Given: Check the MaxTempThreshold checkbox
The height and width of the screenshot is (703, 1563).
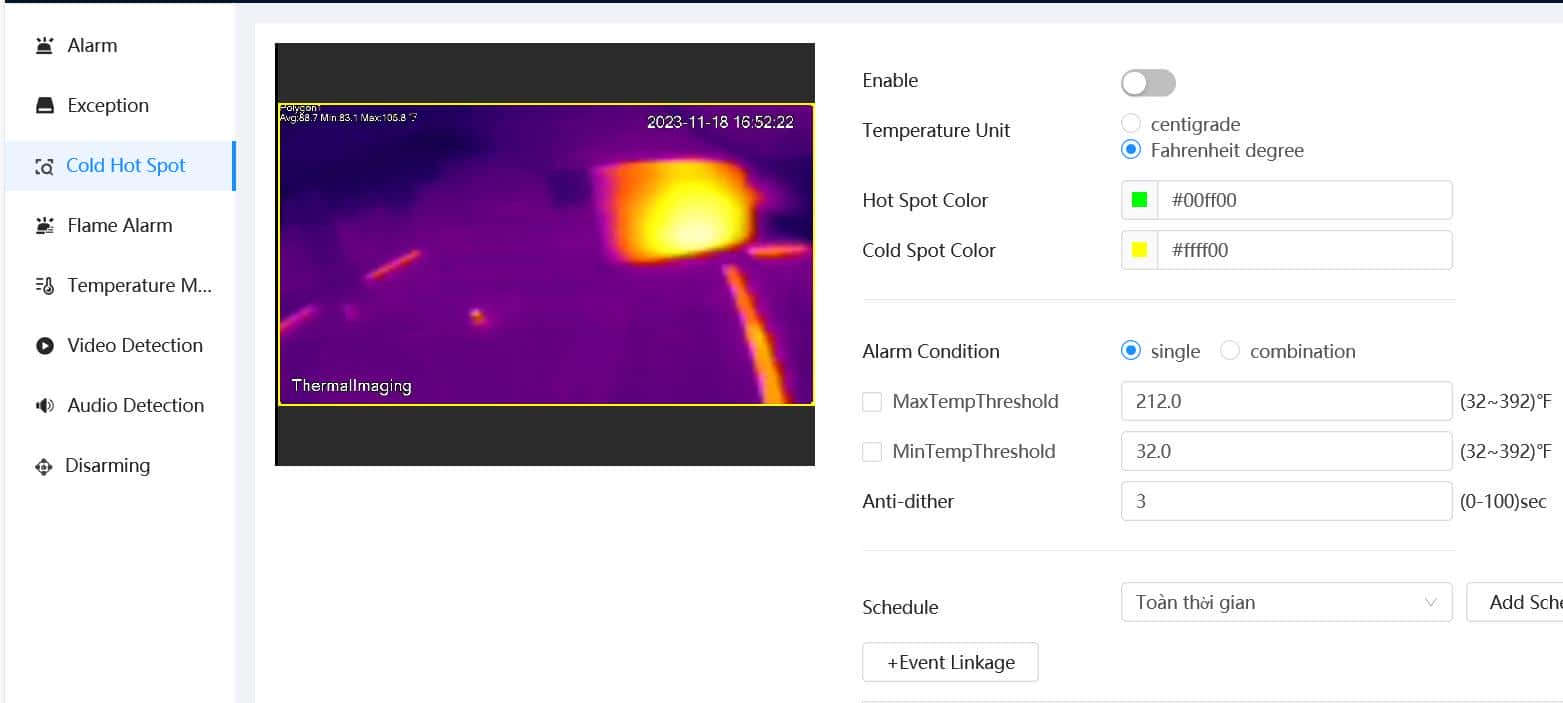Looking at the screenshot, I should [x=871, y=401].
